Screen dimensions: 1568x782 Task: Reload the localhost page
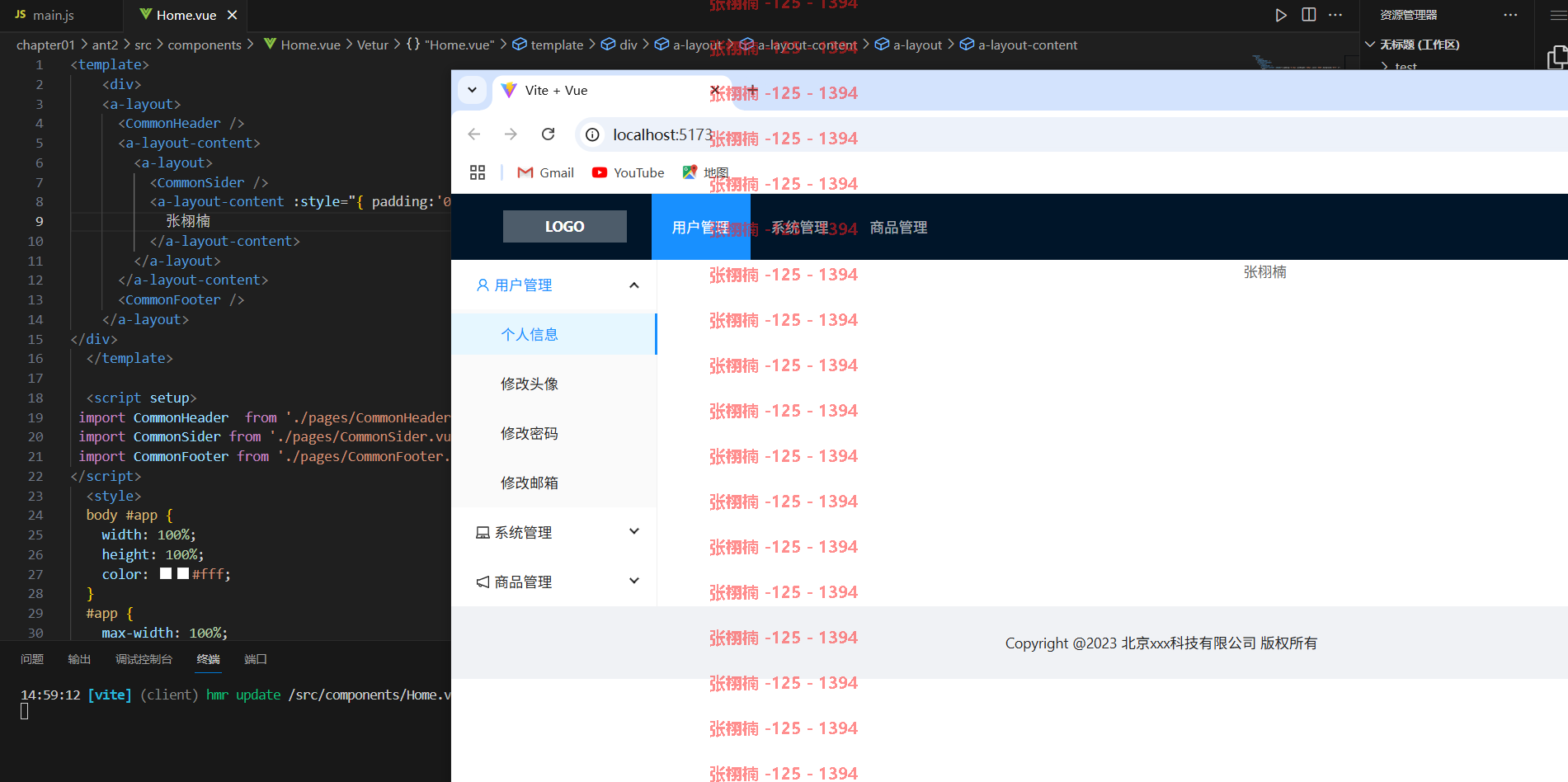click(x=548, y=134)
